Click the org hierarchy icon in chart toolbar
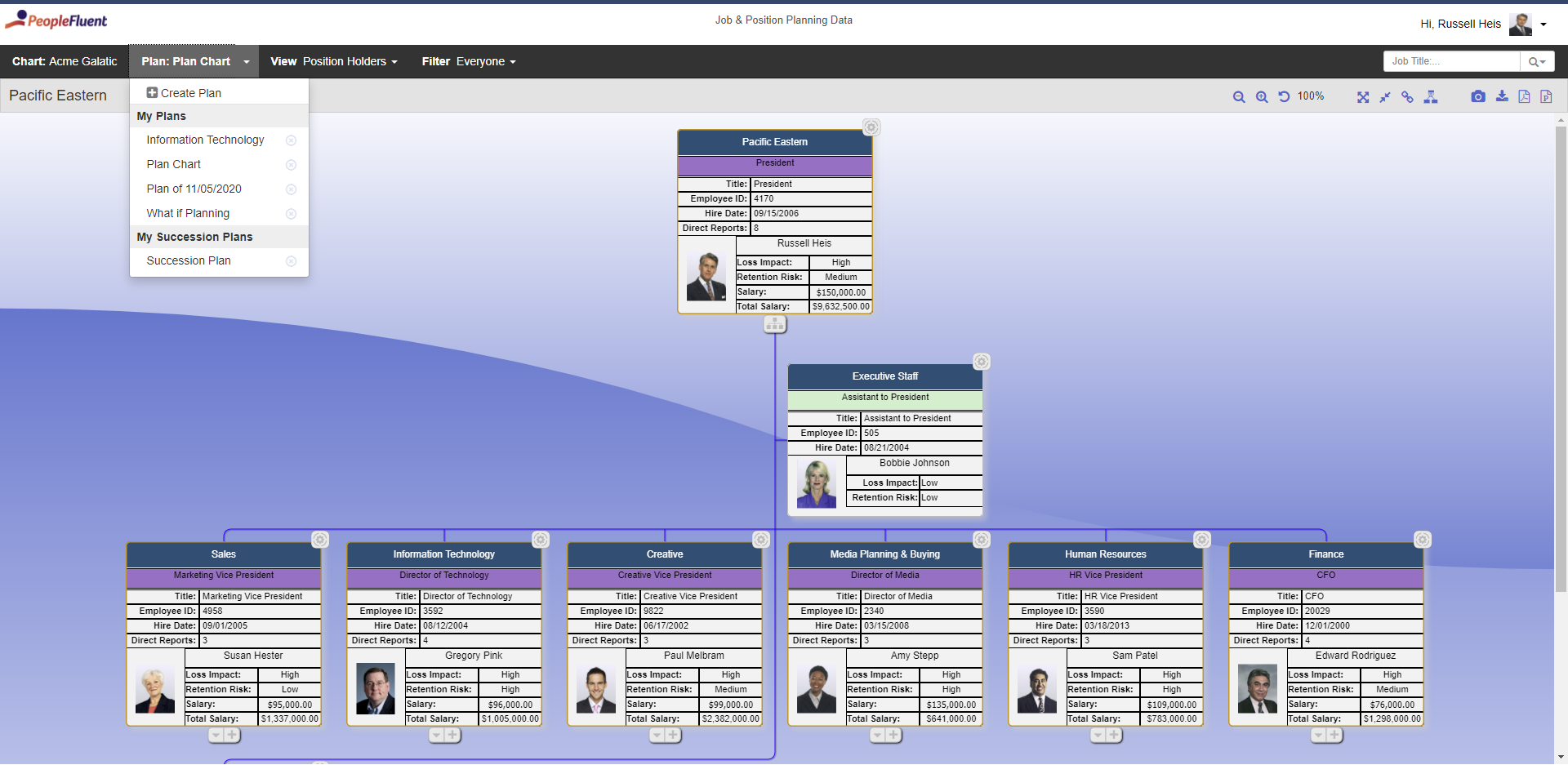Screen dimensions: 1568x765 [x=1430, y=97]
